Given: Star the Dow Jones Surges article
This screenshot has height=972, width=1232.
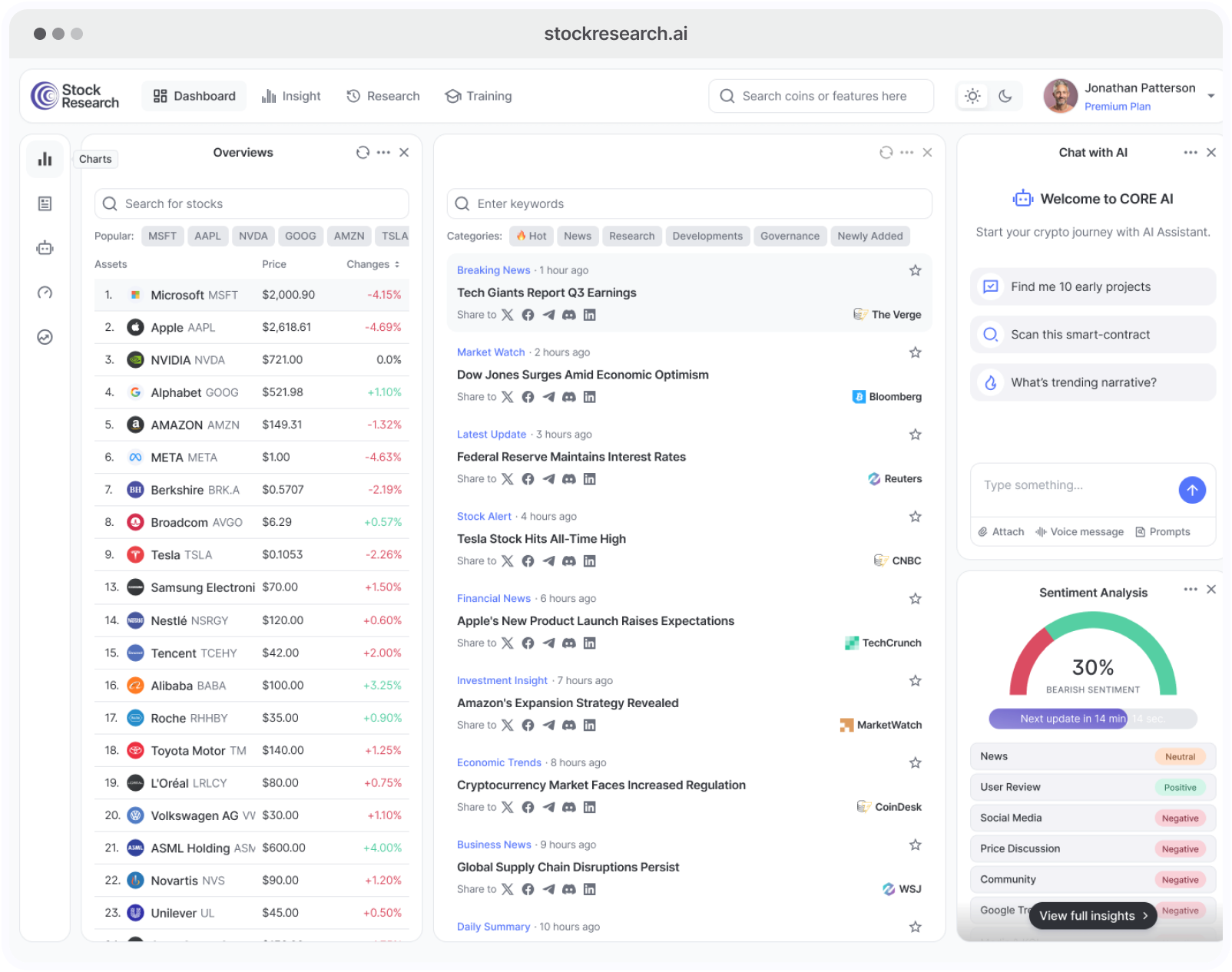Looking at the screenshot, I should coord(916,352).
